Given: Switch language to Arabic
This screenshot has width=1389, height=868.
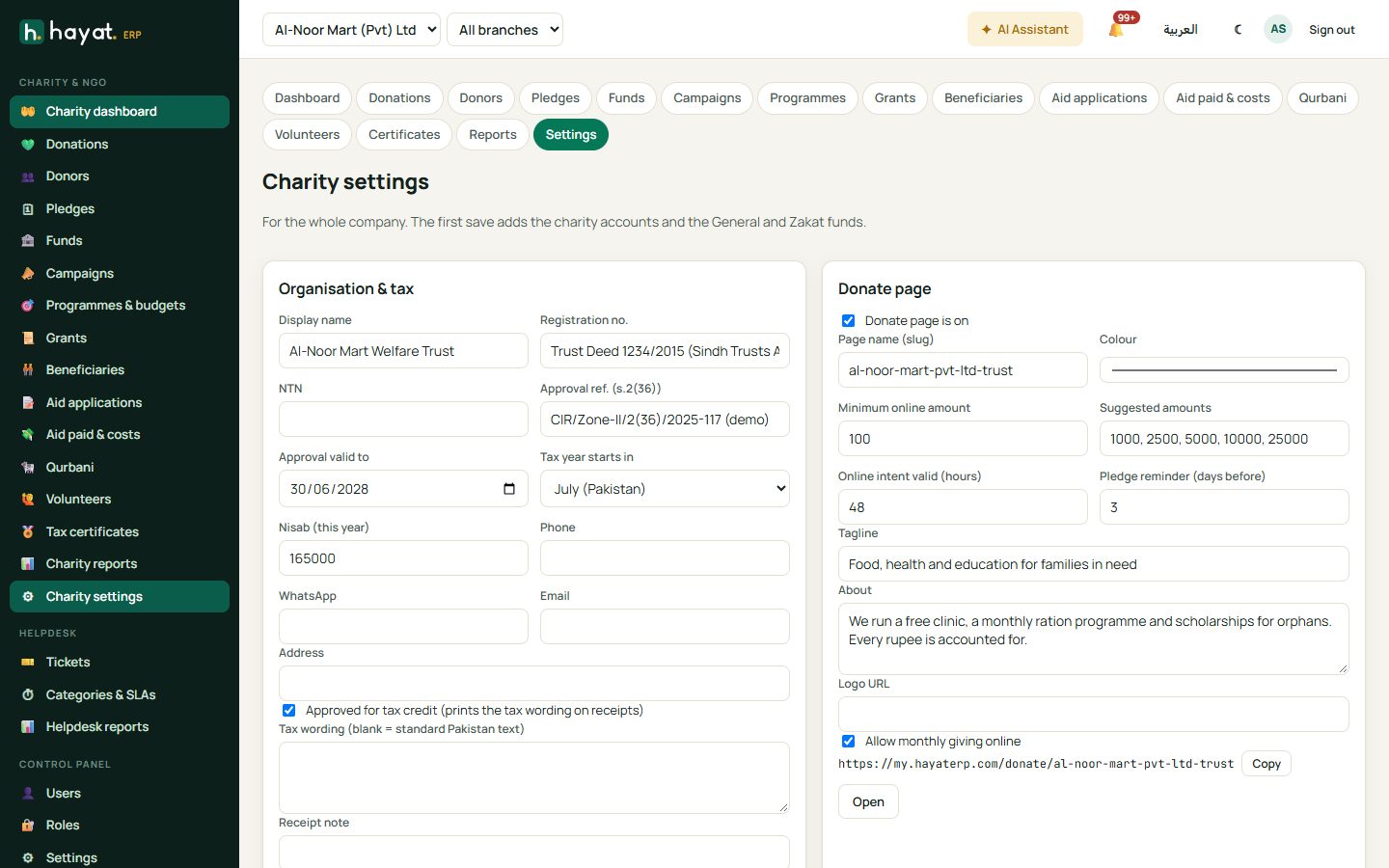Looking at the screenshot, I should coord(1181,30).
